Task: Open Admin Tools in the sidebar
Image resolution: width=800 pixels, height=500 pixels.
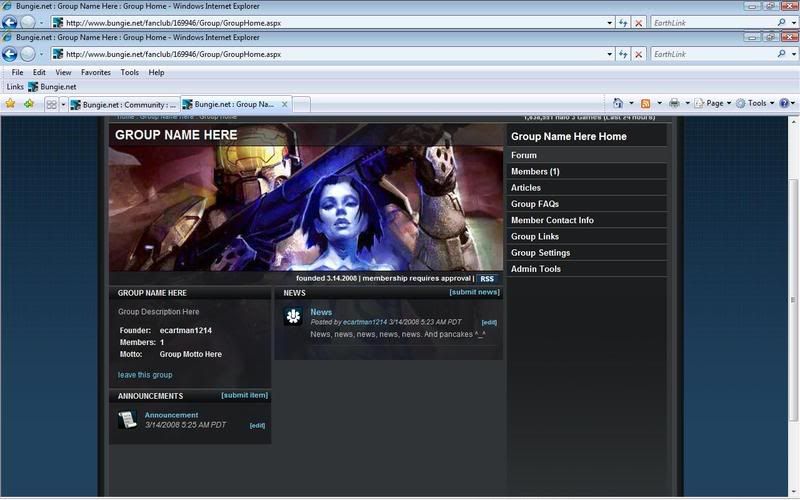Action: tap(536, 269)
